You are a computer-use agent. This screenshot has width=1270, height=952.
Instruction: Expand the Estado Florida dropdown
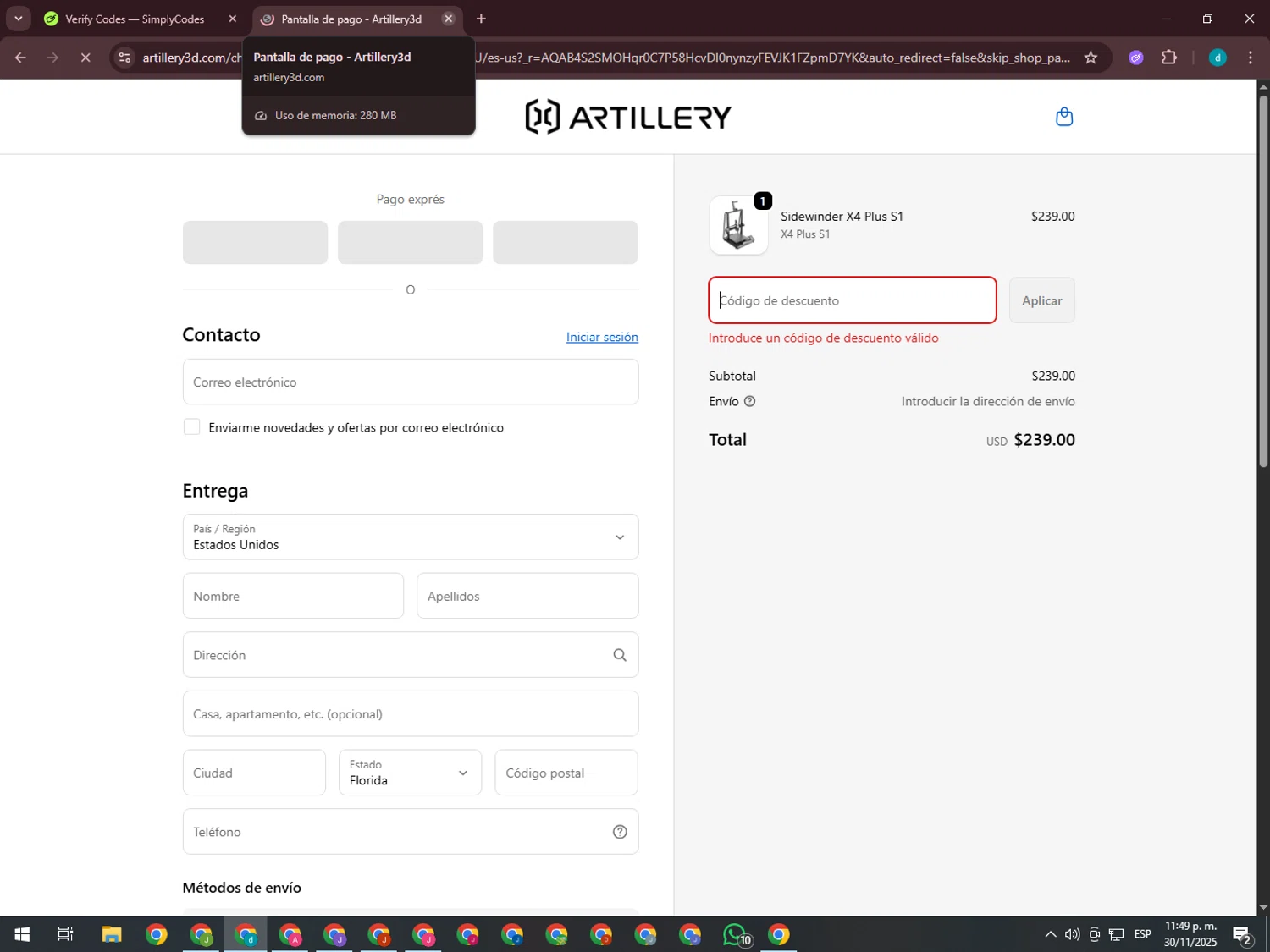(411, 773)
